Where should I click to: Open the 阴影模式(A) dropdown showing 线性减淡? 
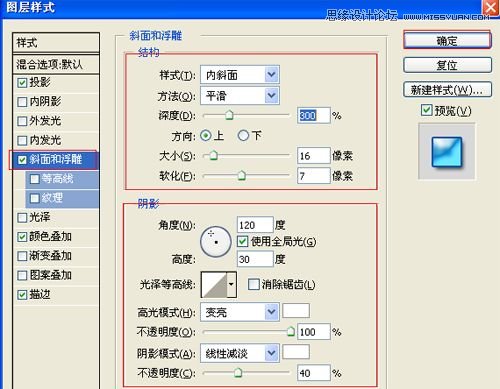coord(240,353)
